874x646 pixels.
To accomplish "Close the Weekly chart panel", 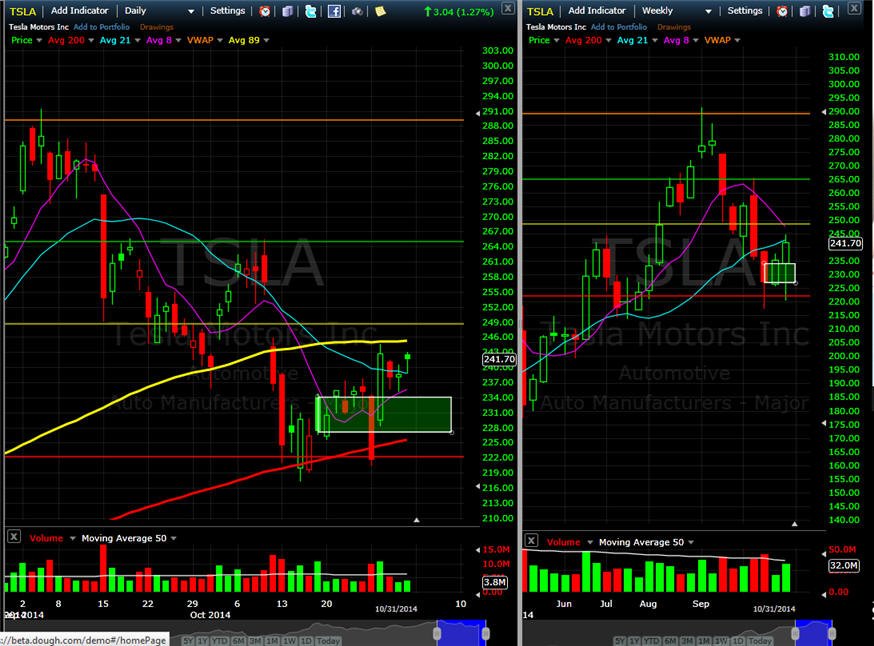I will point(854,8).
